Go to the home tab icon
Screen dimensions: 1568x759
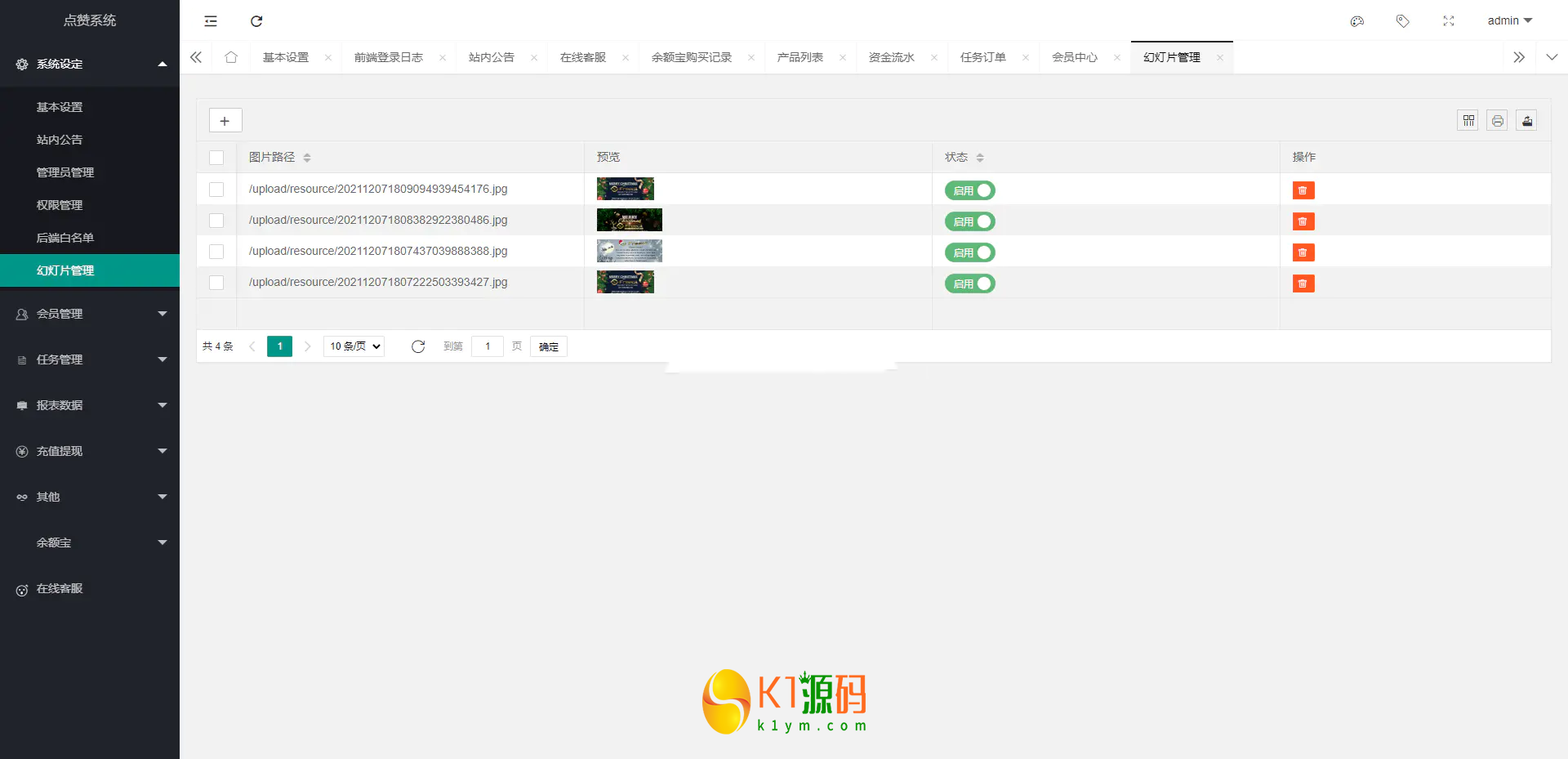pyautogui.click(x=231, y=57)
